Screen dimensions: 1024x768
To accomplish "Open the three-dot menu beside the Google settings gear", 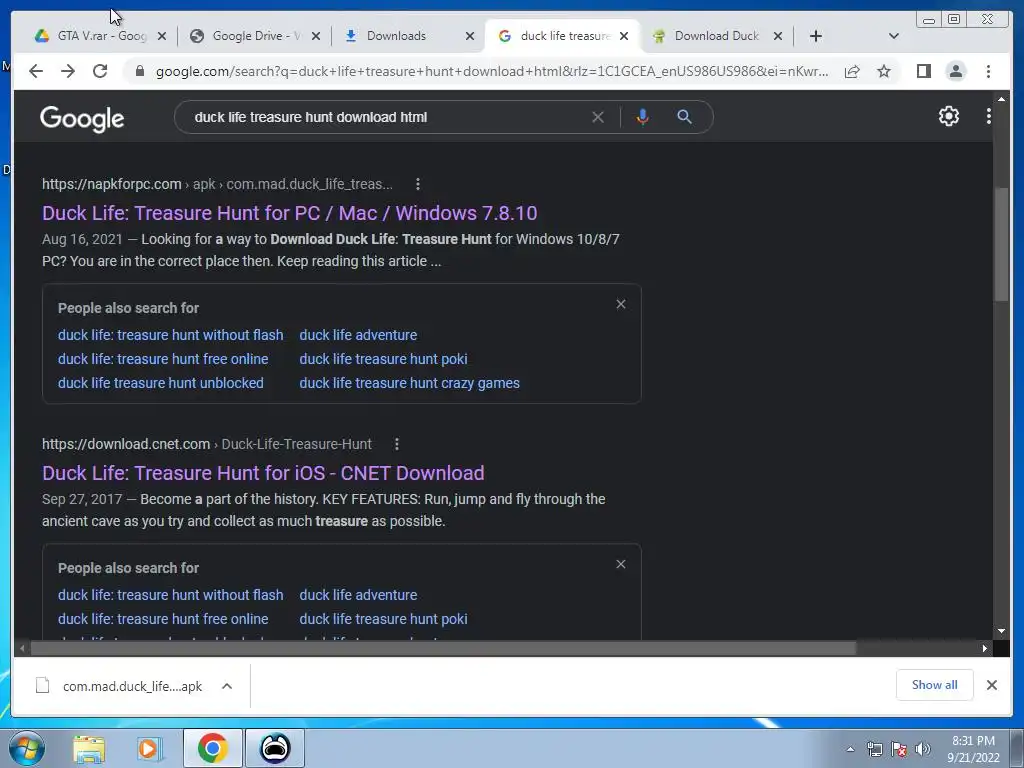I will (988, 116).
